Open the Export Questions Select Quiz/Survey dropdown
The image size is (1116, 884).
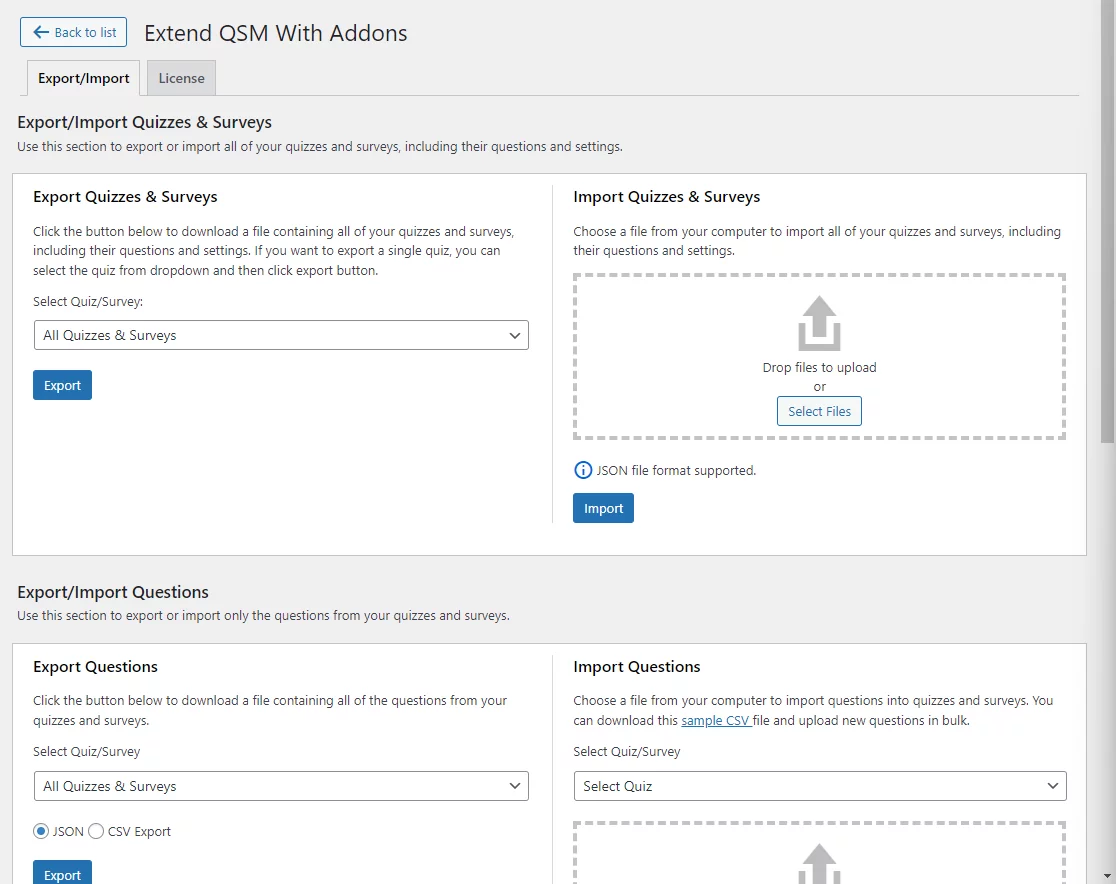(281, 786)
